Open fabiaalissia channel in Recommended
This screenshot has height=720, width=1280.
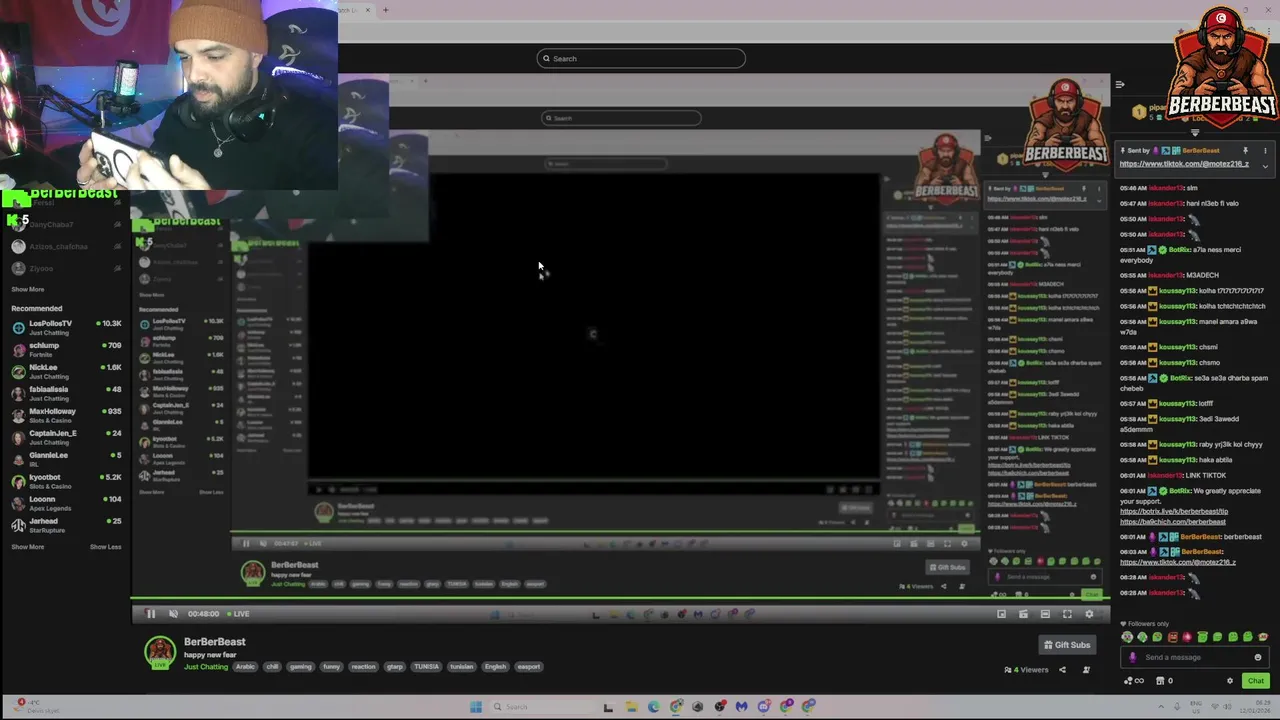[x=66, y=393]
